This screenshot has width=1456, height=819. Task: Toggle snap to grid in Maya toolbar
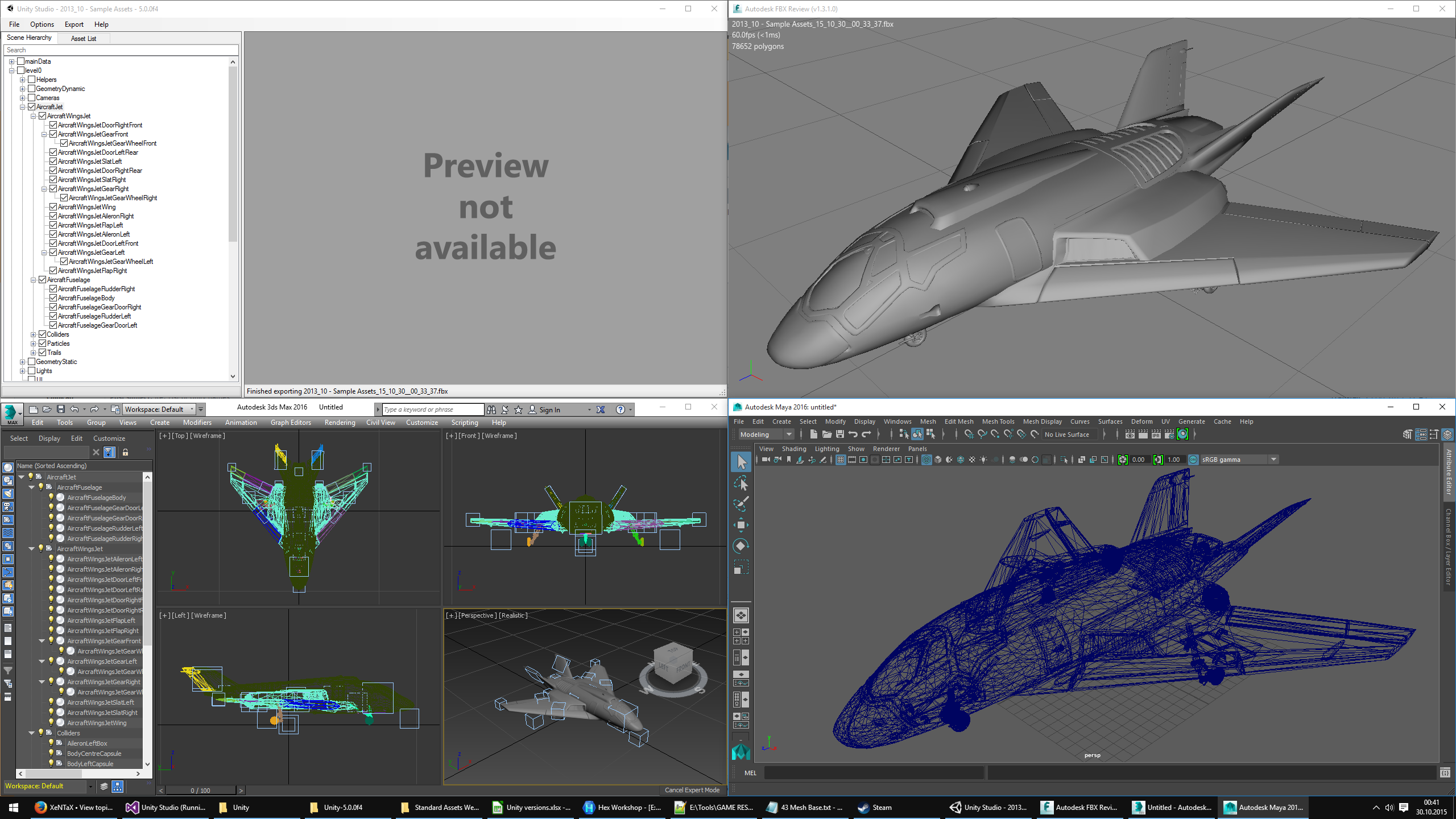969,435
